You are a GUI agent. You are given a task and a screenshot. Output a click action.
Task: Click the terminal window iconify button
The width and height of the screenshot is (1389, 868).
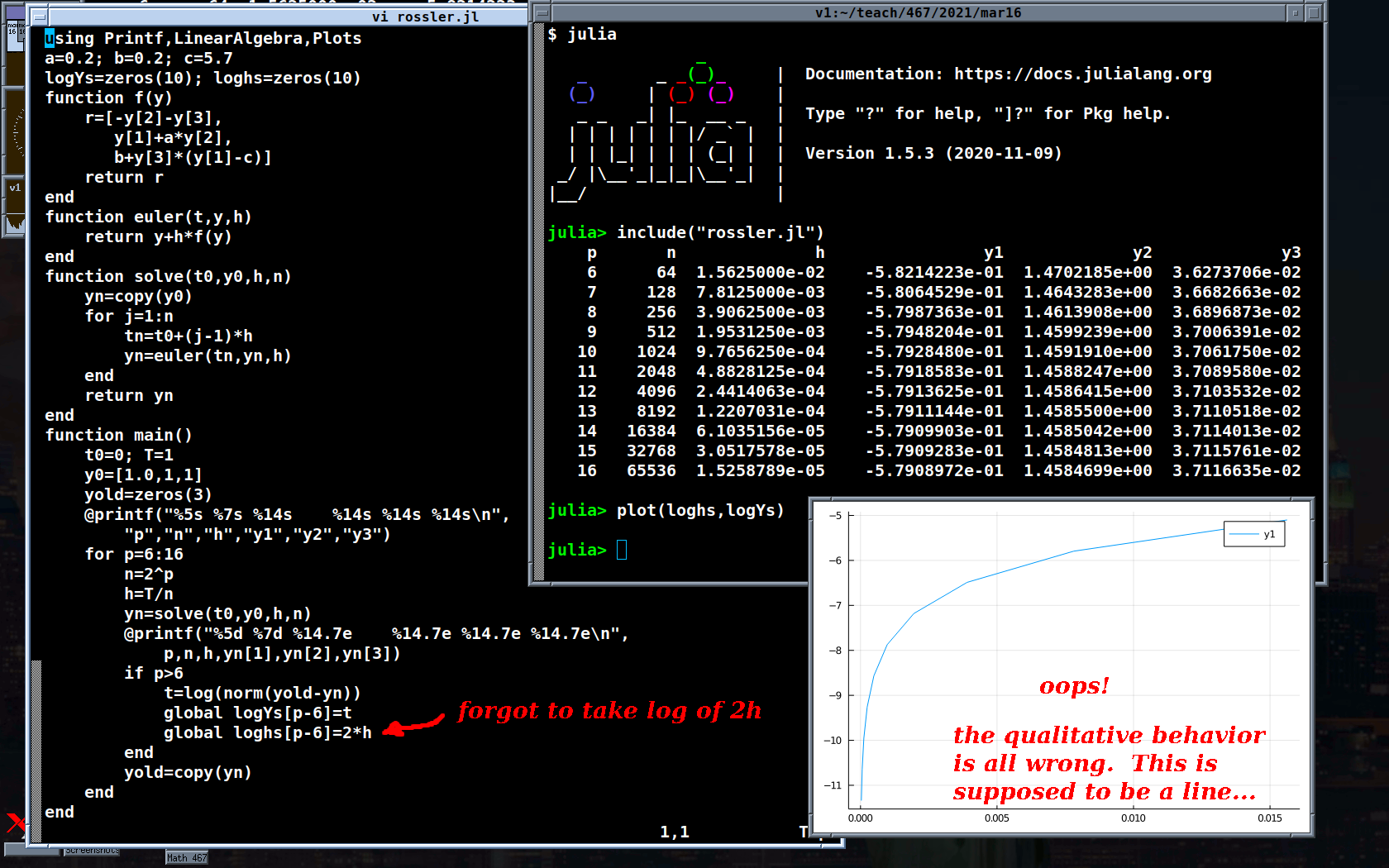(1295, 12)
